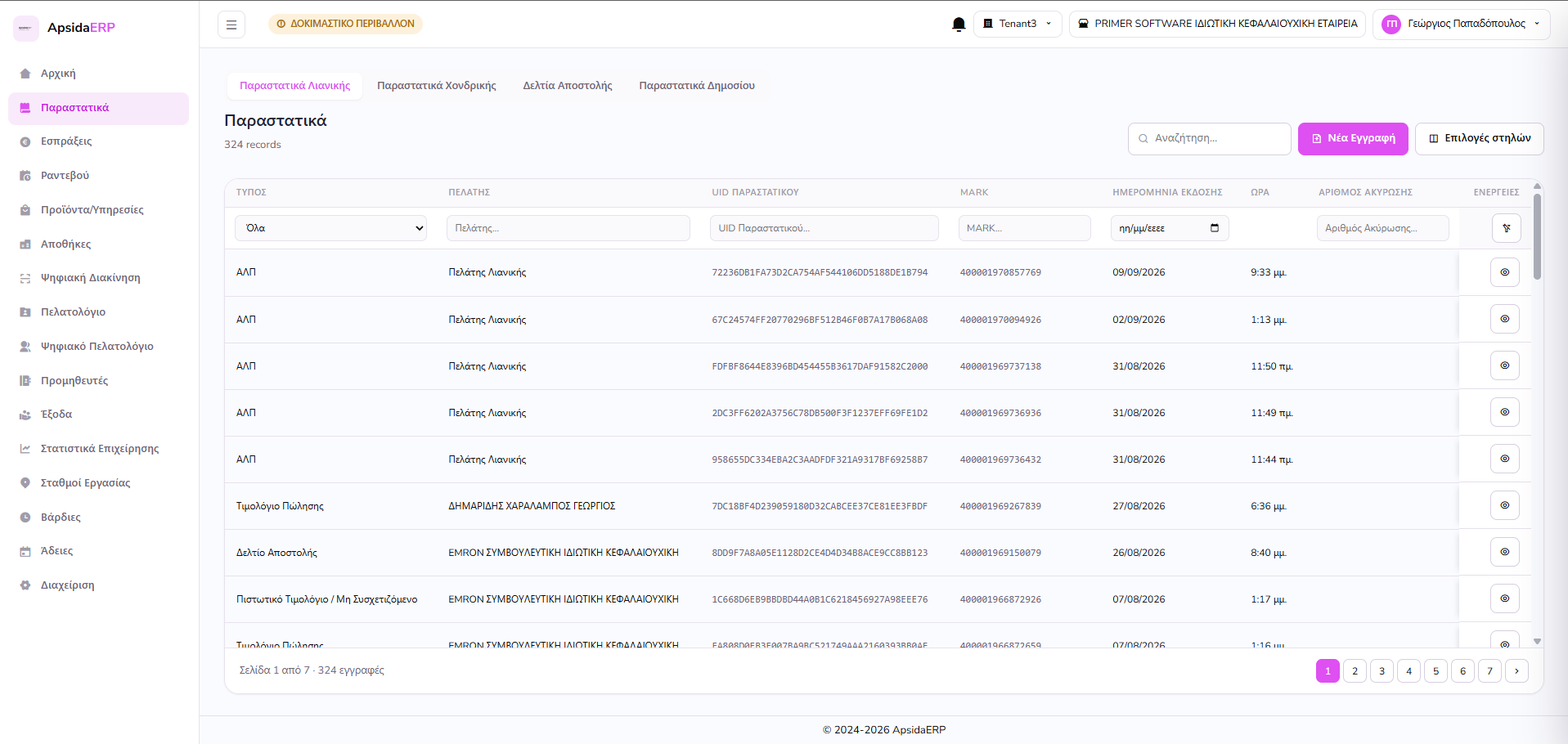Go to Ραντεβού in the sidebar
Image resolution: width=1568 pixels, height=744 pixels.
[98, 176]
